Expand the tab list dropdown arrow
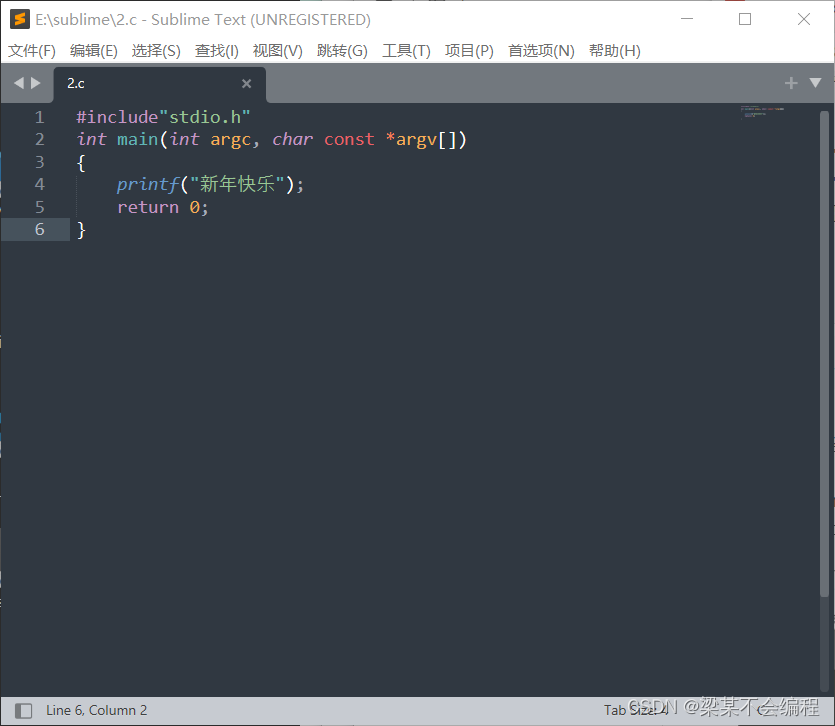The image size is (835, 726). [815, 83]
